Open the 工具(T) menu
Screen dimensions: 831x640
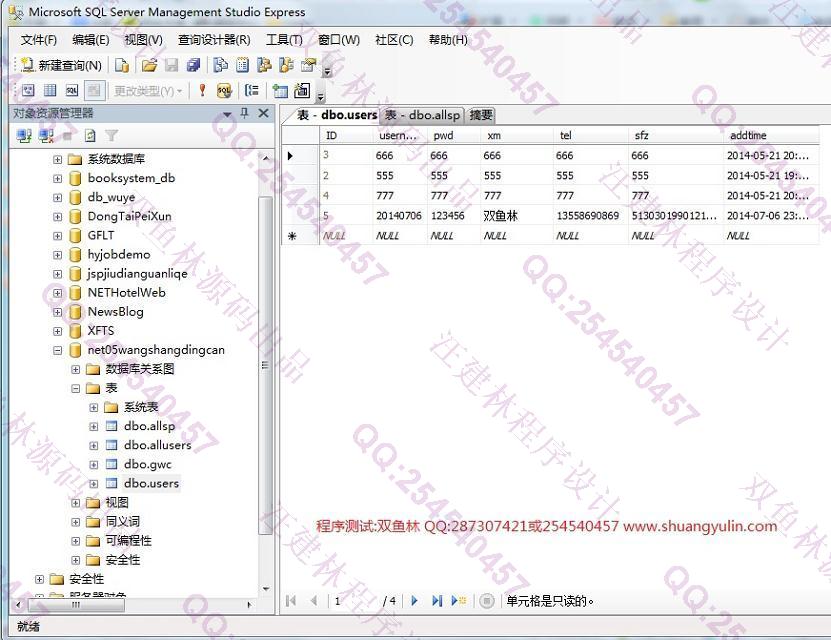click(284, 40)
